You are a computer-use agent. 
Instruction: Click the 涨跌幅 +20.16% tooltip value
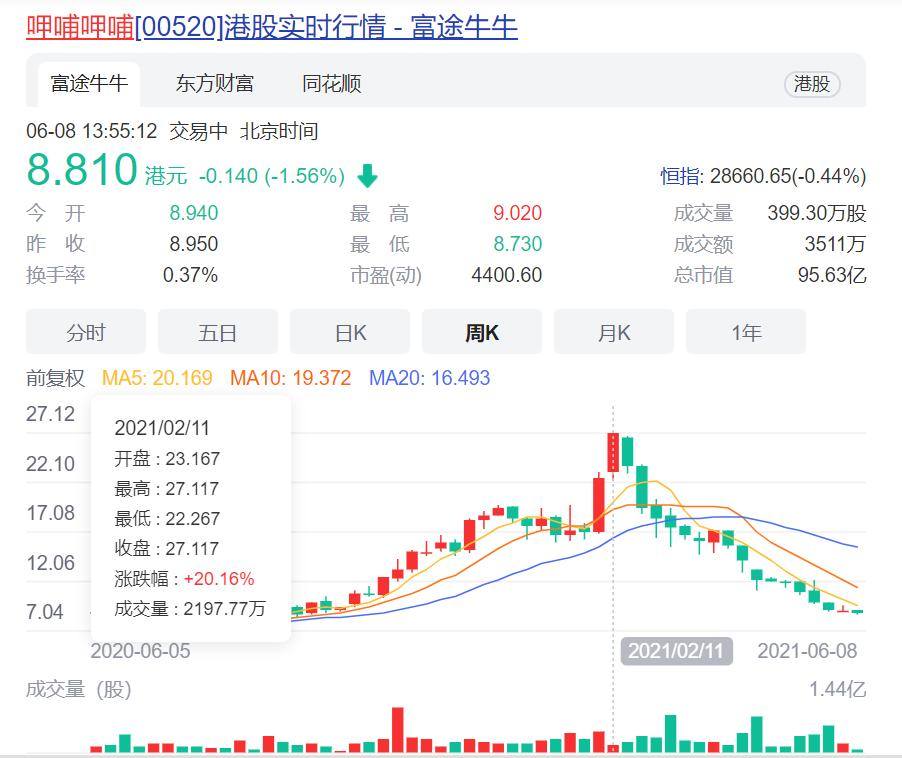pyautogui.click(x=219, y=579)
